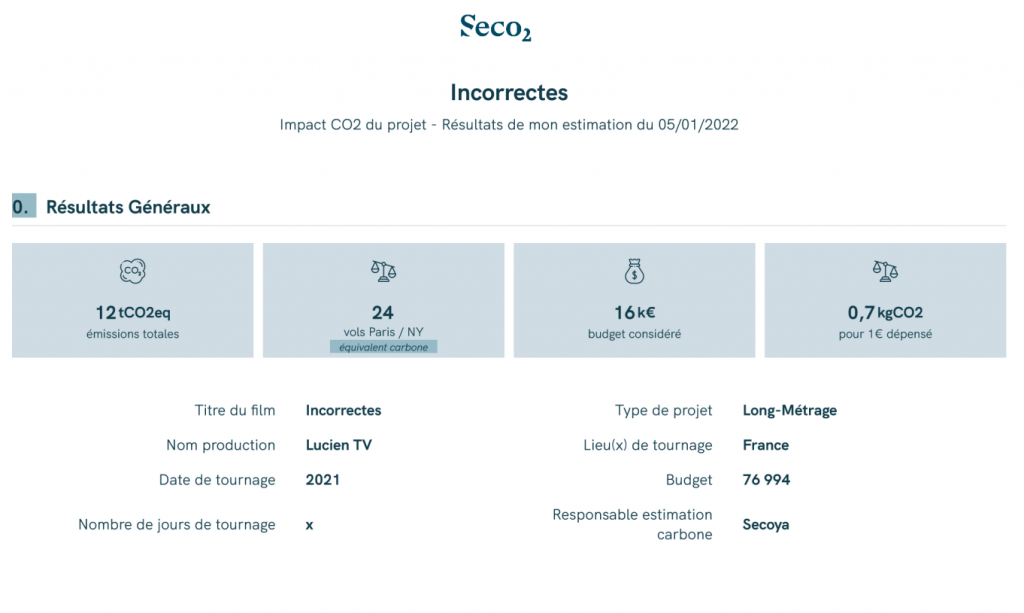
Task: Click the France filming location value
Action: click(765, 445)
